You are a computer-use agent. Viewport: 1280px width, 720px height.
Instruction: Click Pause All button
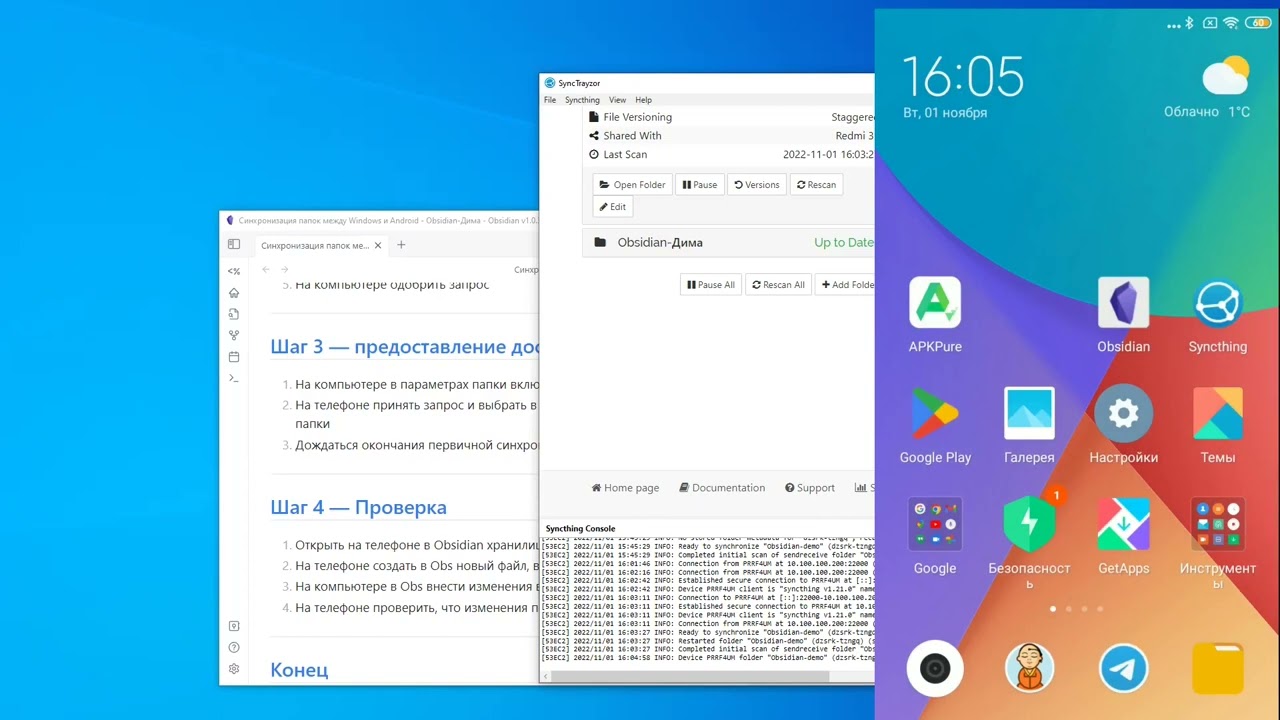(x=710, y=285)
